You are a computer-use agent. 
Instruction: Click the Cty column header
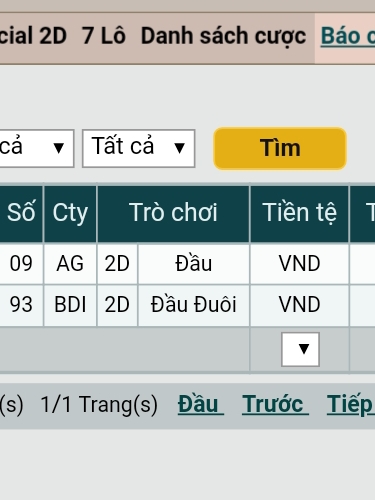70,214
